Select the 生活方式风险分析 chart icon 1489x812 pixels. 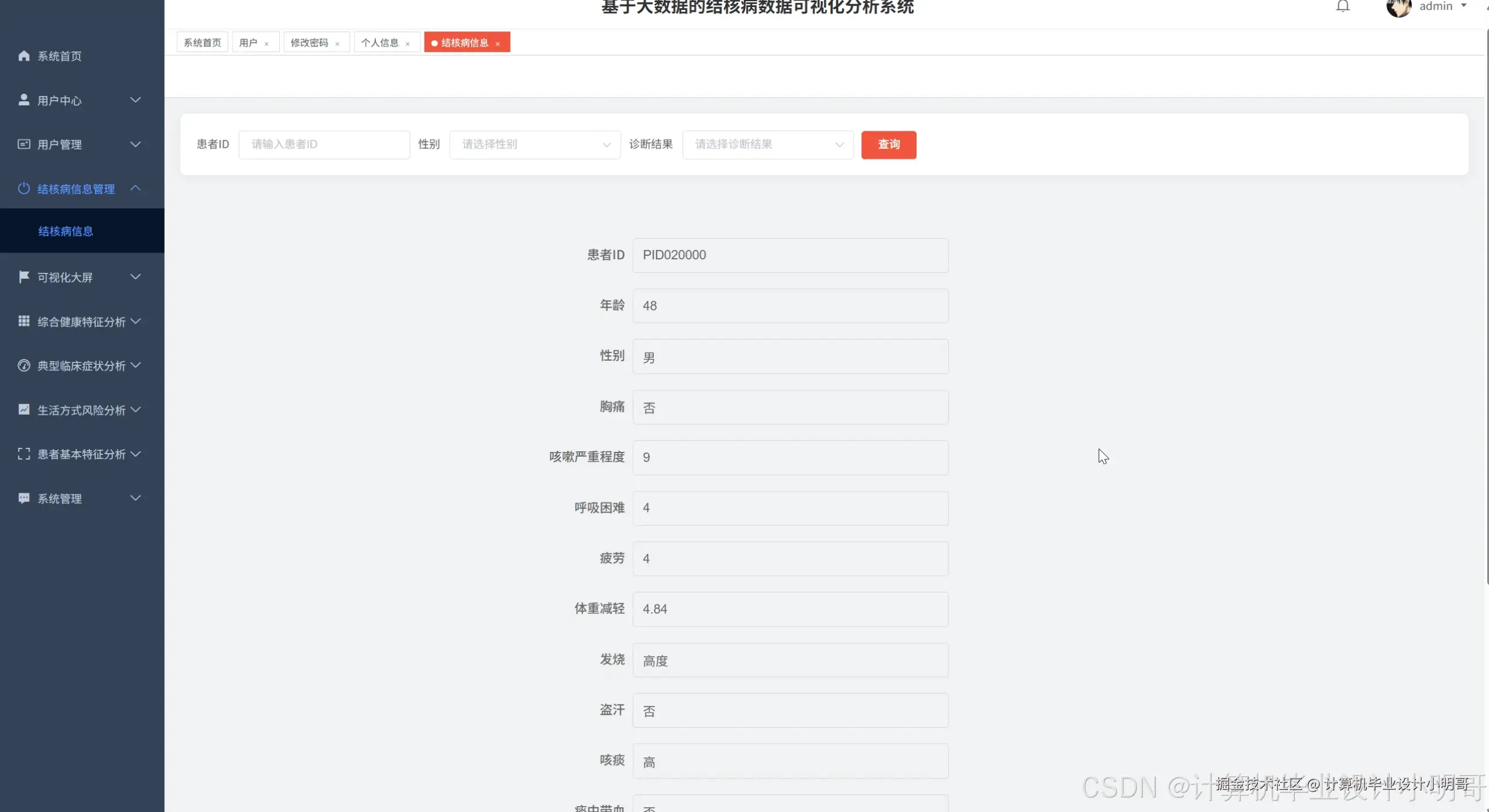click(23, 409)
